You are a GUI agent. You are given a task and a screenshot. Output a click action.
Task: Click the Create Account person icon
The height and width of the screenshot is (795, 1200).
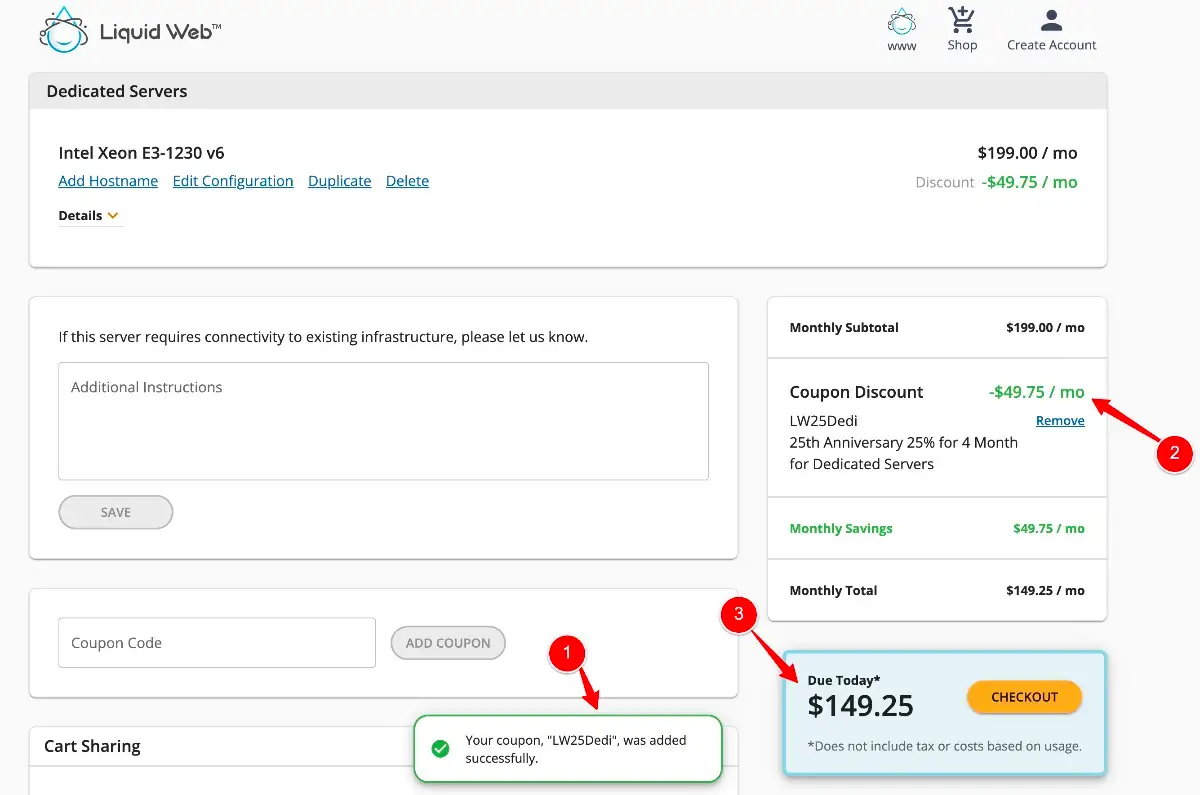point(1051,20)
